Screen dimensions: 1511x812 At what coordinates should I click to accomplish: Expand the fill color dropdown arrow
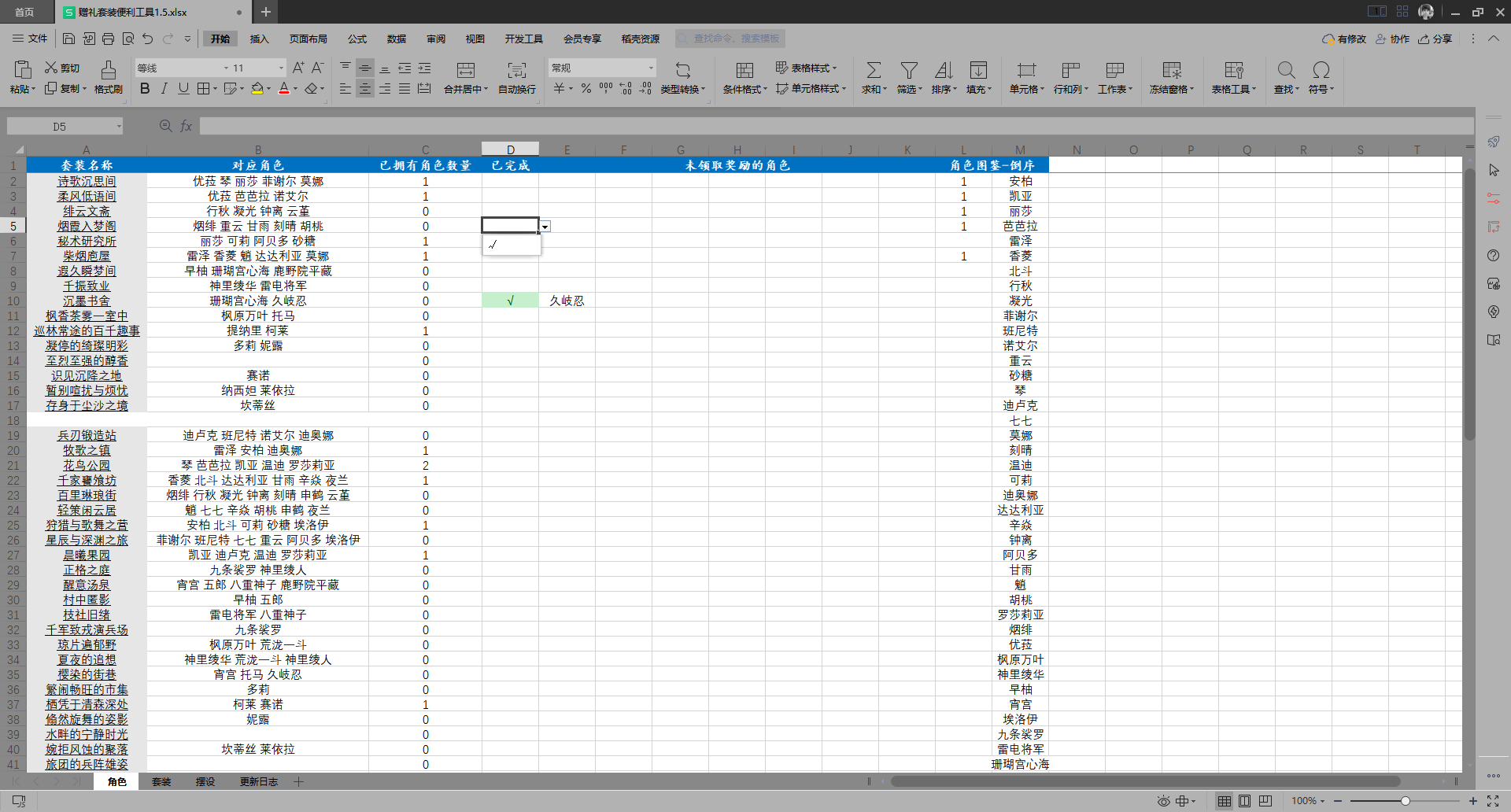[x=269, y=89]
